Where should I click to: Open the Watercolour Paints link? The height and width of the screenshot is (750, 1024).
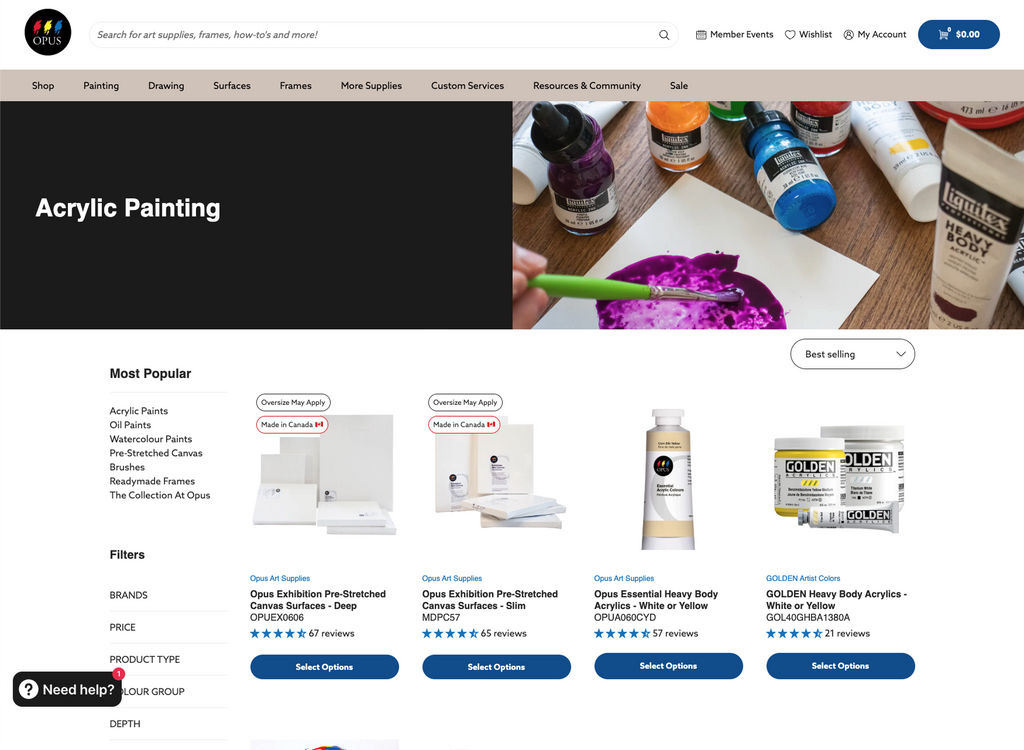point(151,439)
